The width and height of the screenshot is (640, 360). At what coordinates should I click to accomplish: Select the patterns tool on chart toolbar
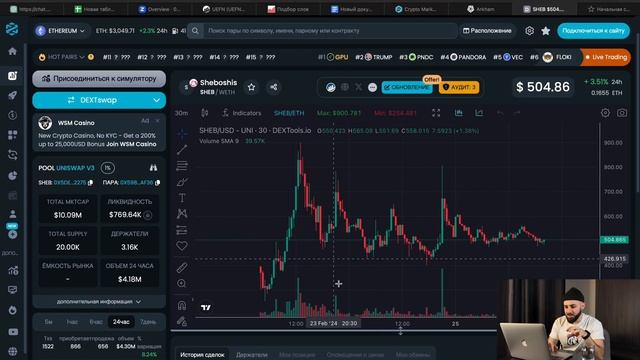click(x=182, y=213)
